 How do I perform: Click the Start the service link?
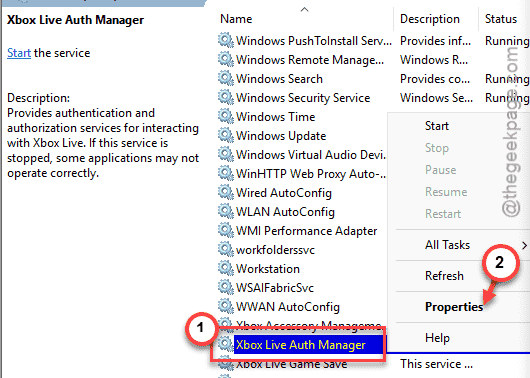(x=19, y=53)
